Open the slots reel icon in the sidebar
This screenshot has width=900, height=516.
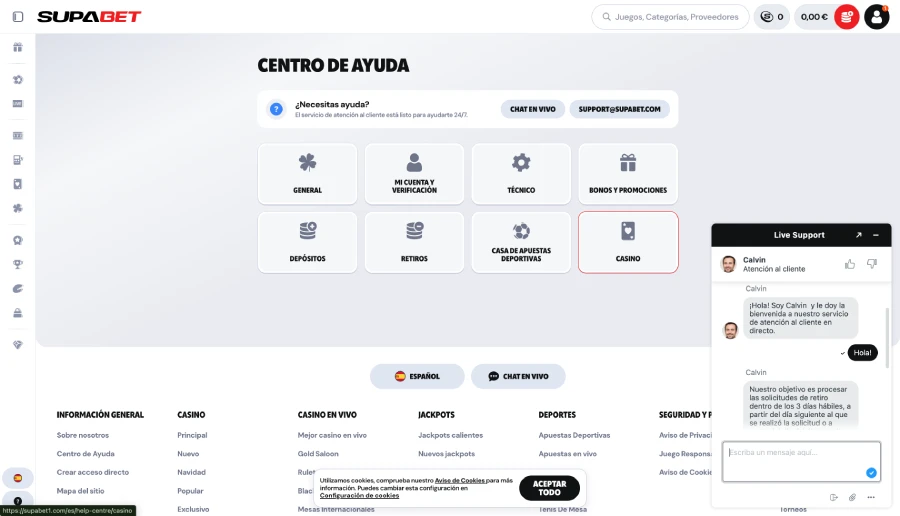(18, 136)
